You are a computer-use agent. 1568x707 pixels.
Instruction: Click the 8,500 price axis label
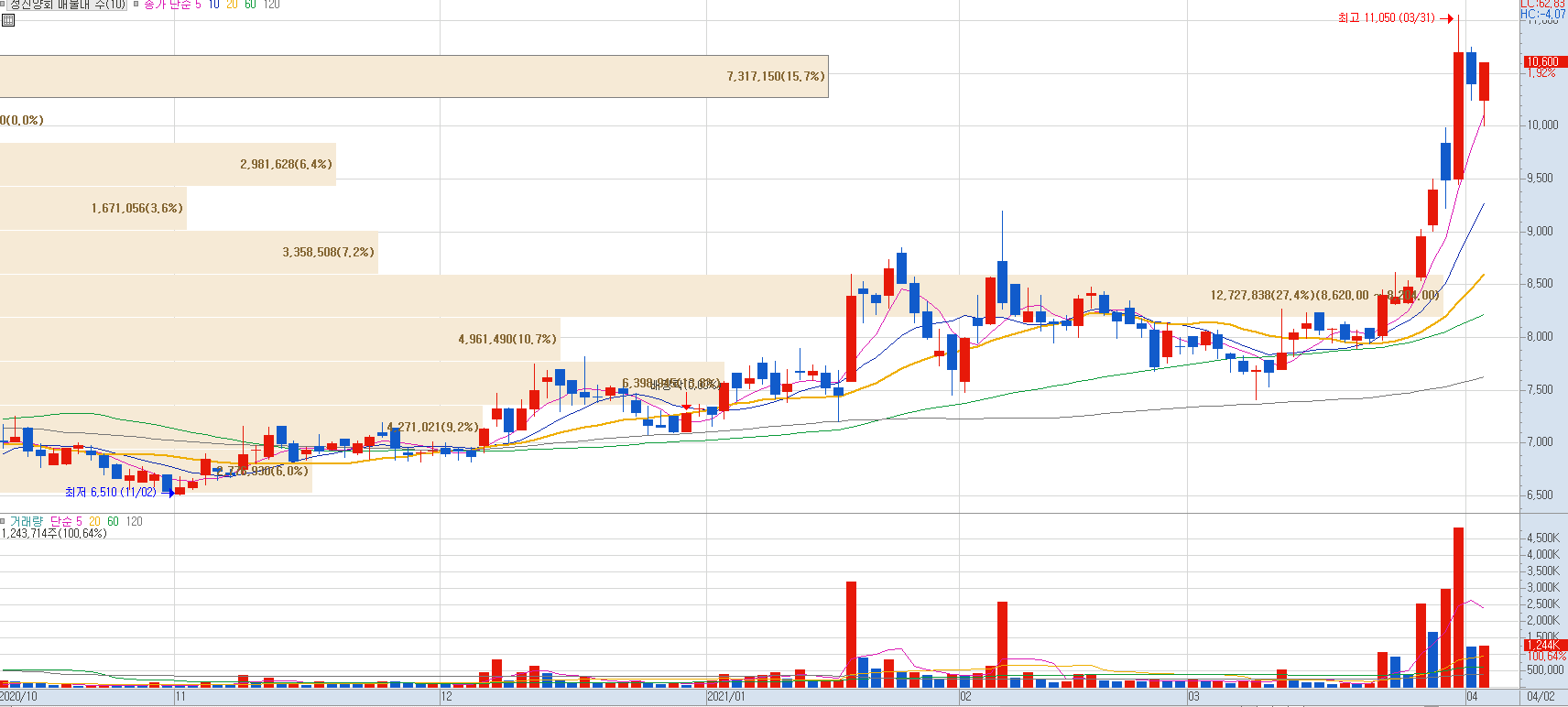1540,283
